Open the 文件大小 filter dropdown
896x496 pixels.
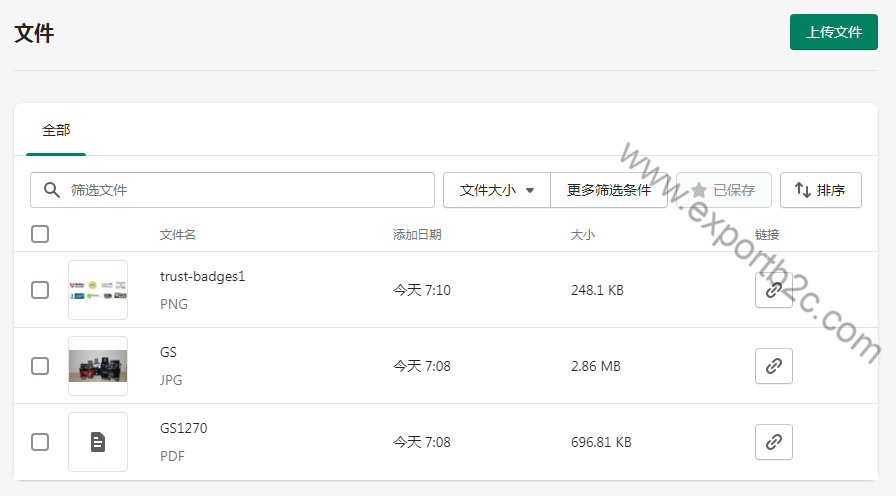[497, 190]
